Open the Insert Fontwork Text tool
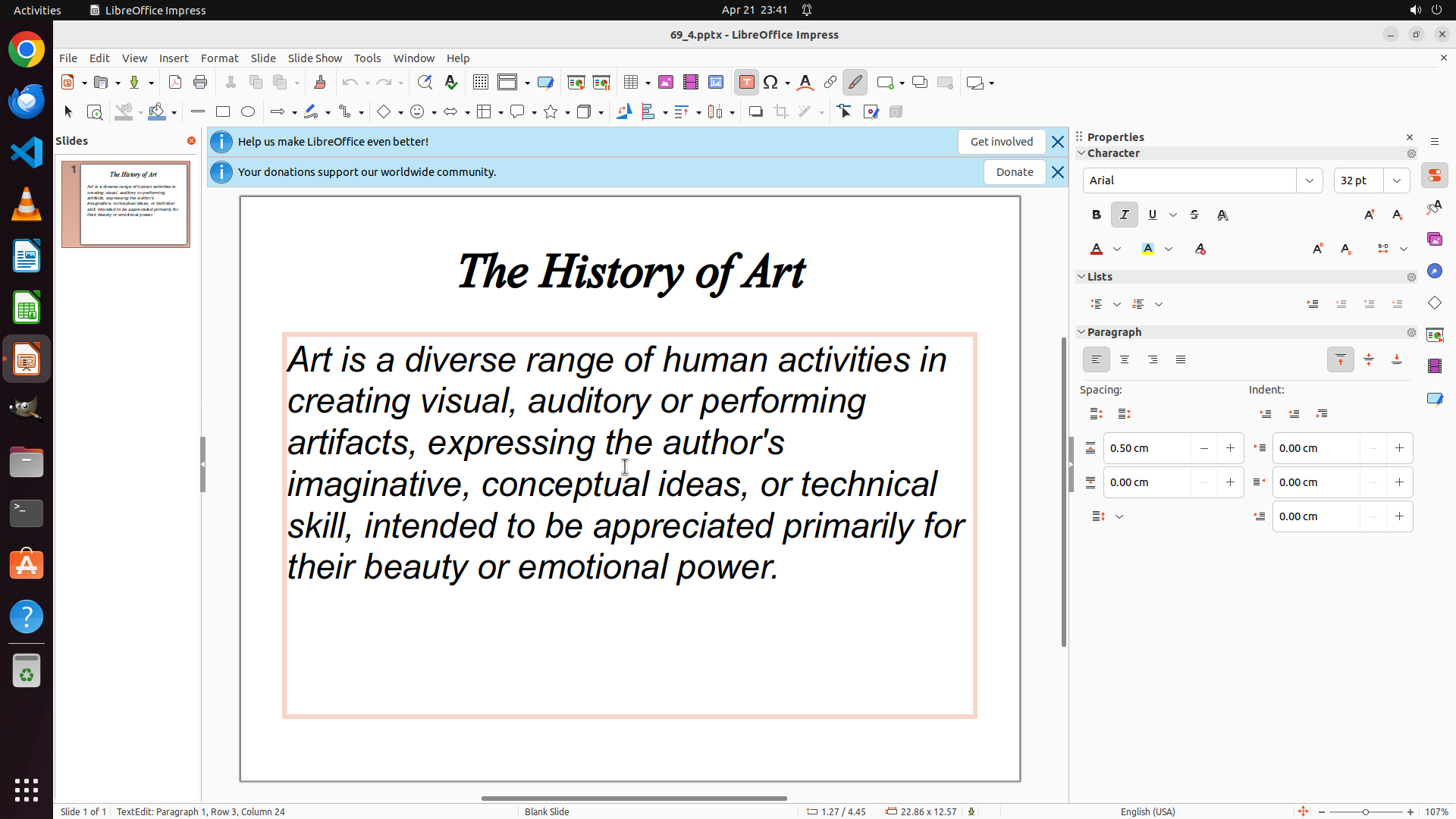This screenshot has height=819, width=1456. pos(805,83)
